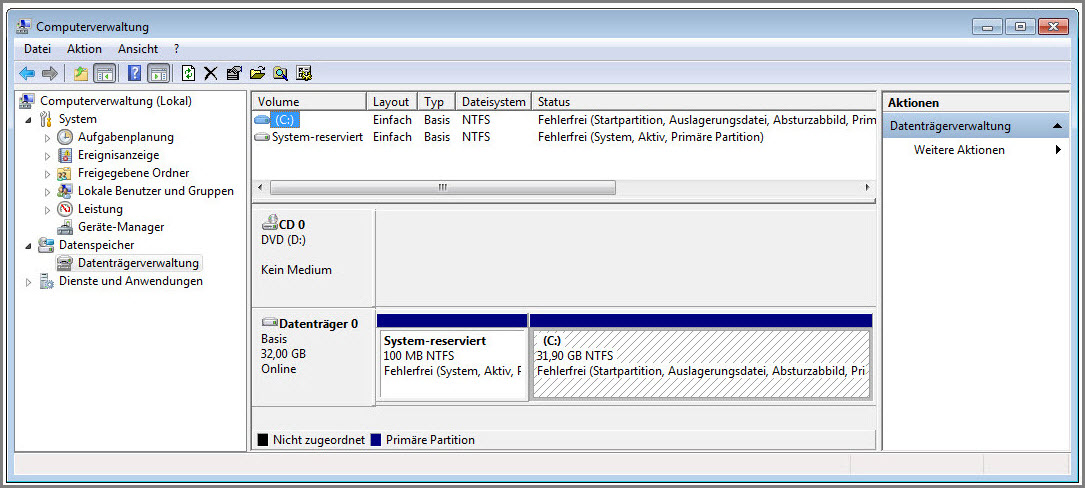Collapse the Datenspeicher tree node
1085x488 pixels.
28,245
